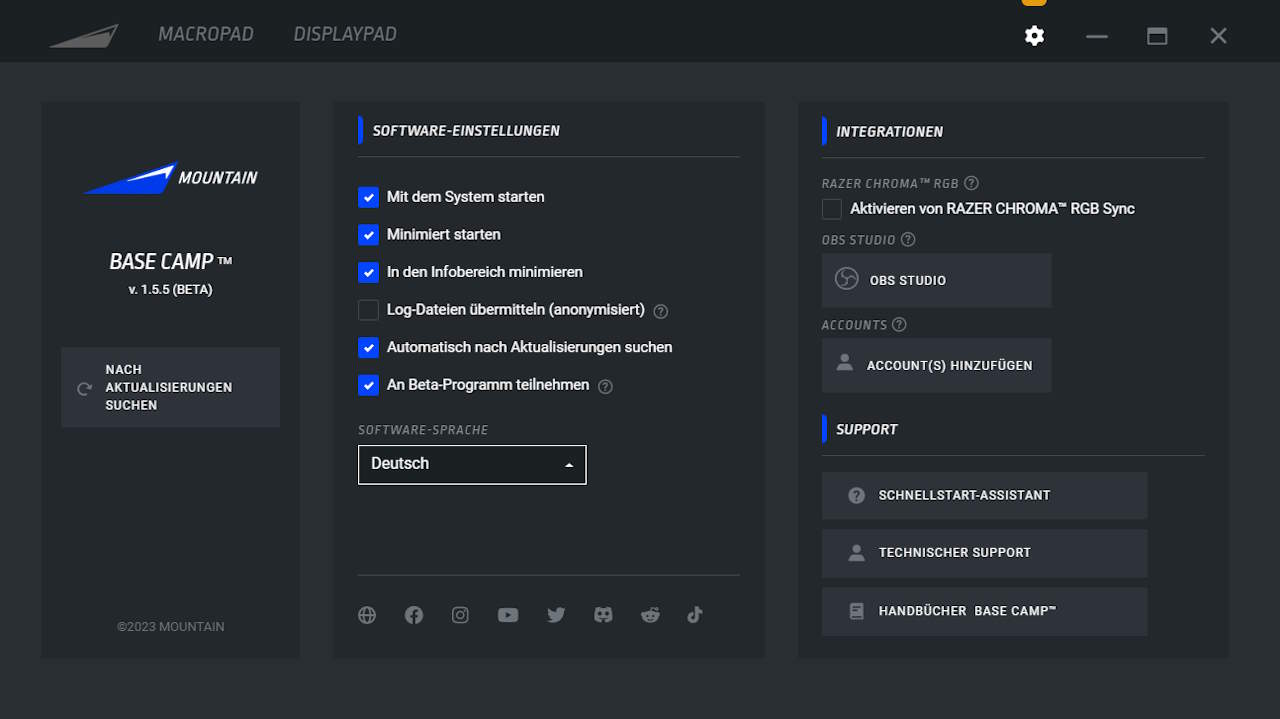Click the BASE CAMP title text
The height and width of the screenshot is (719, 1280).
pyautogui.click(x=170, y=261)
